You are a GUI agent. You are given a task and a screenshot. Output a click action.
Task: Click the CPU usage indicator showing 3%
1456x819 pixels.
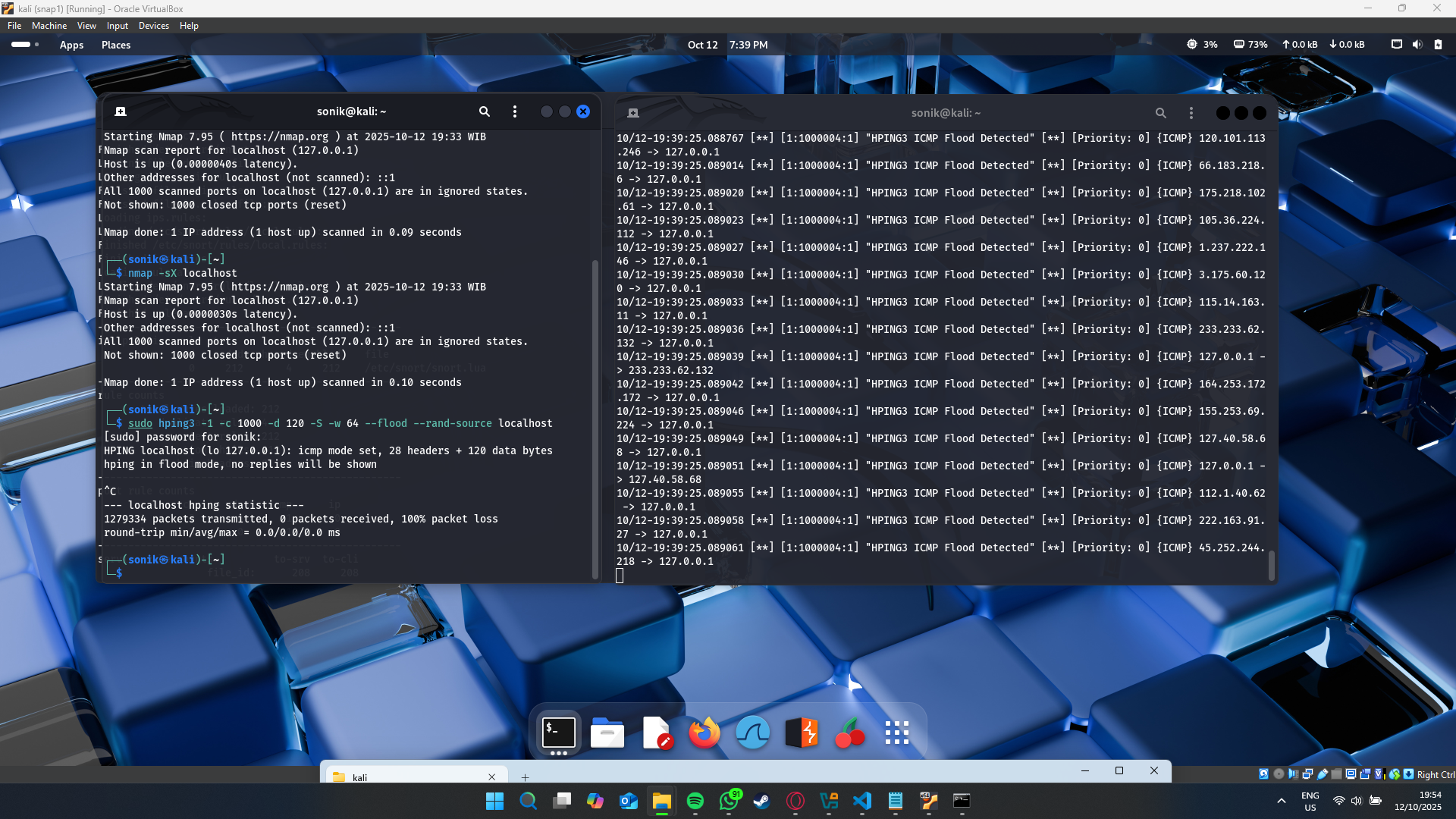(1202, 45)
